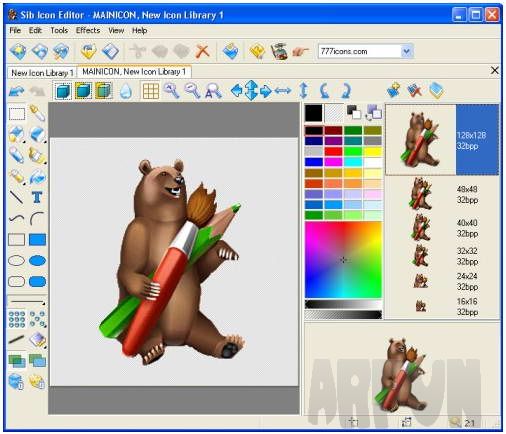Click the zoom out magnifier icon
The image size is (506, 434).
[192, 91]
